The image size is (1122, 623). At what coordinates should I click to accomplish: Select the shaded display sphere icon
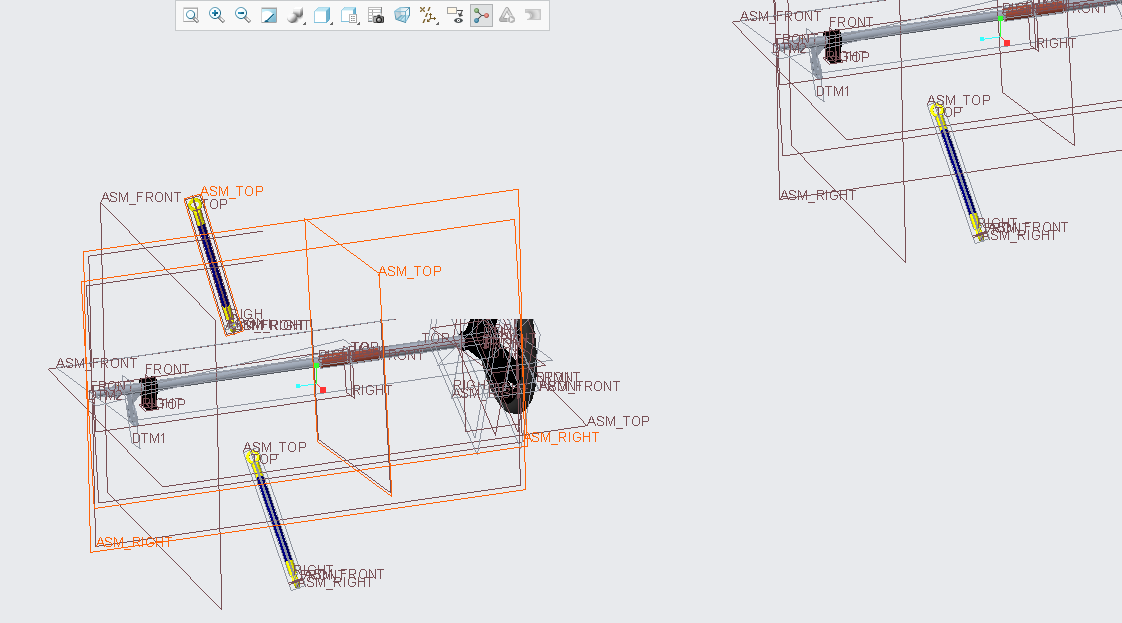click(294, 16)
